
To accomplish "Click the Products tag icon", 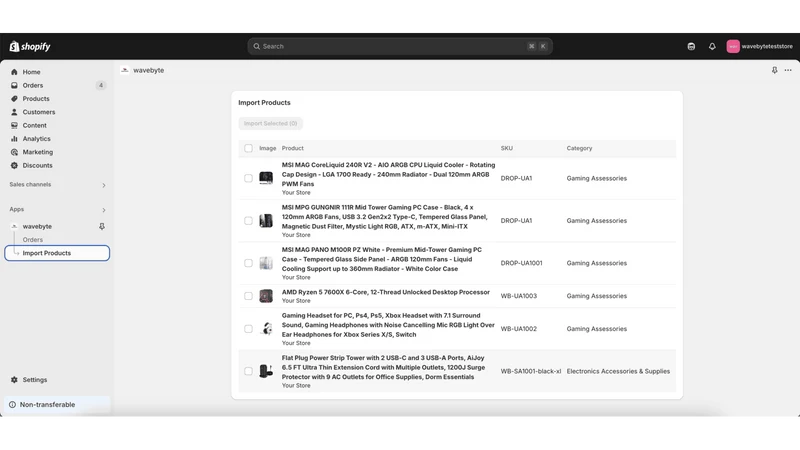I will [14, 98].
